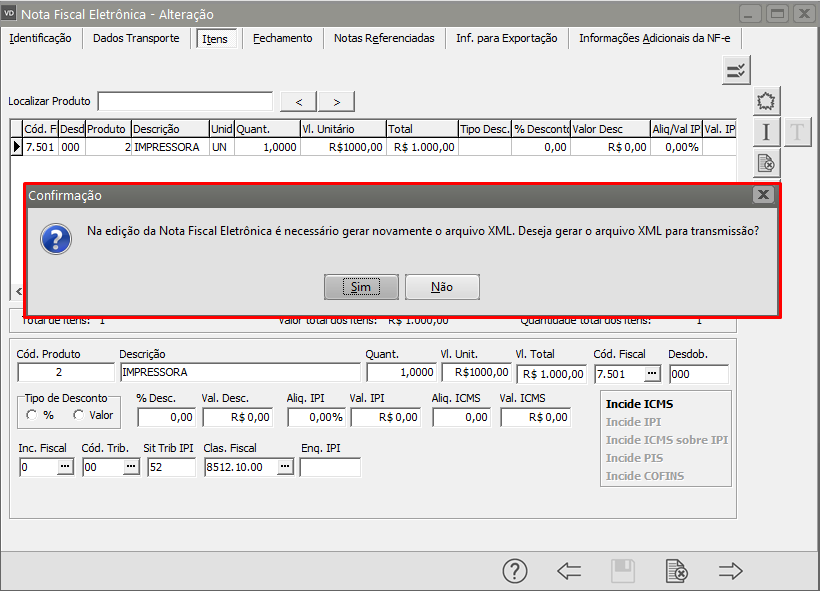
Task: Close the Confirmação dialog with X
Action: (763, 195)
